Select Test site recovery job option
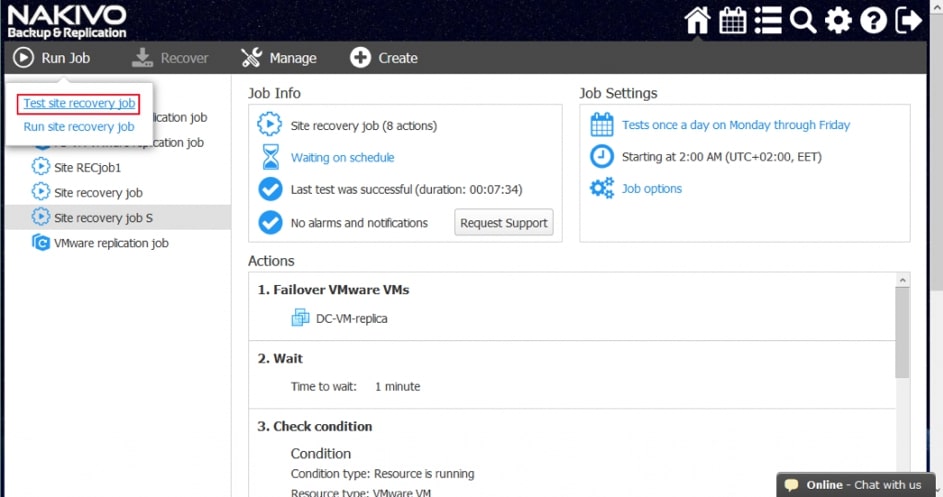Viewport: 943px width, 497px height. tap(79, 103)
